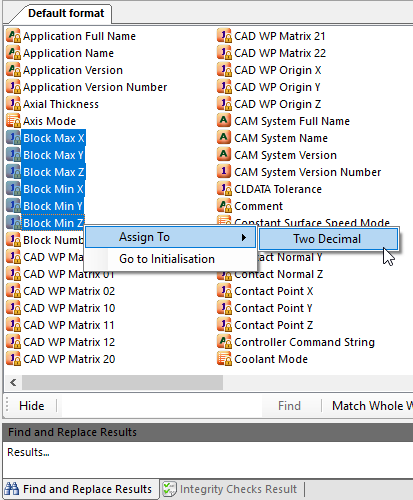Select the Default format tab
The height and width of the screenshot is (500, 413).
point(66,13)
